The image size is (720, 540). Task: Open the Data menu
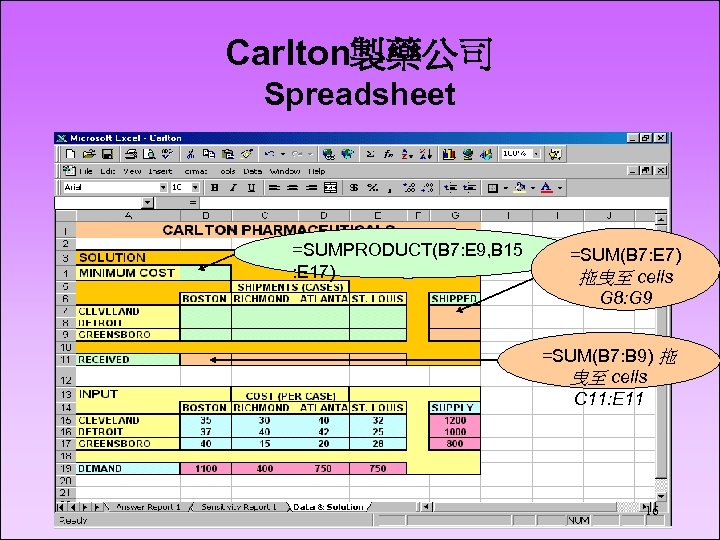pos(253,171)
